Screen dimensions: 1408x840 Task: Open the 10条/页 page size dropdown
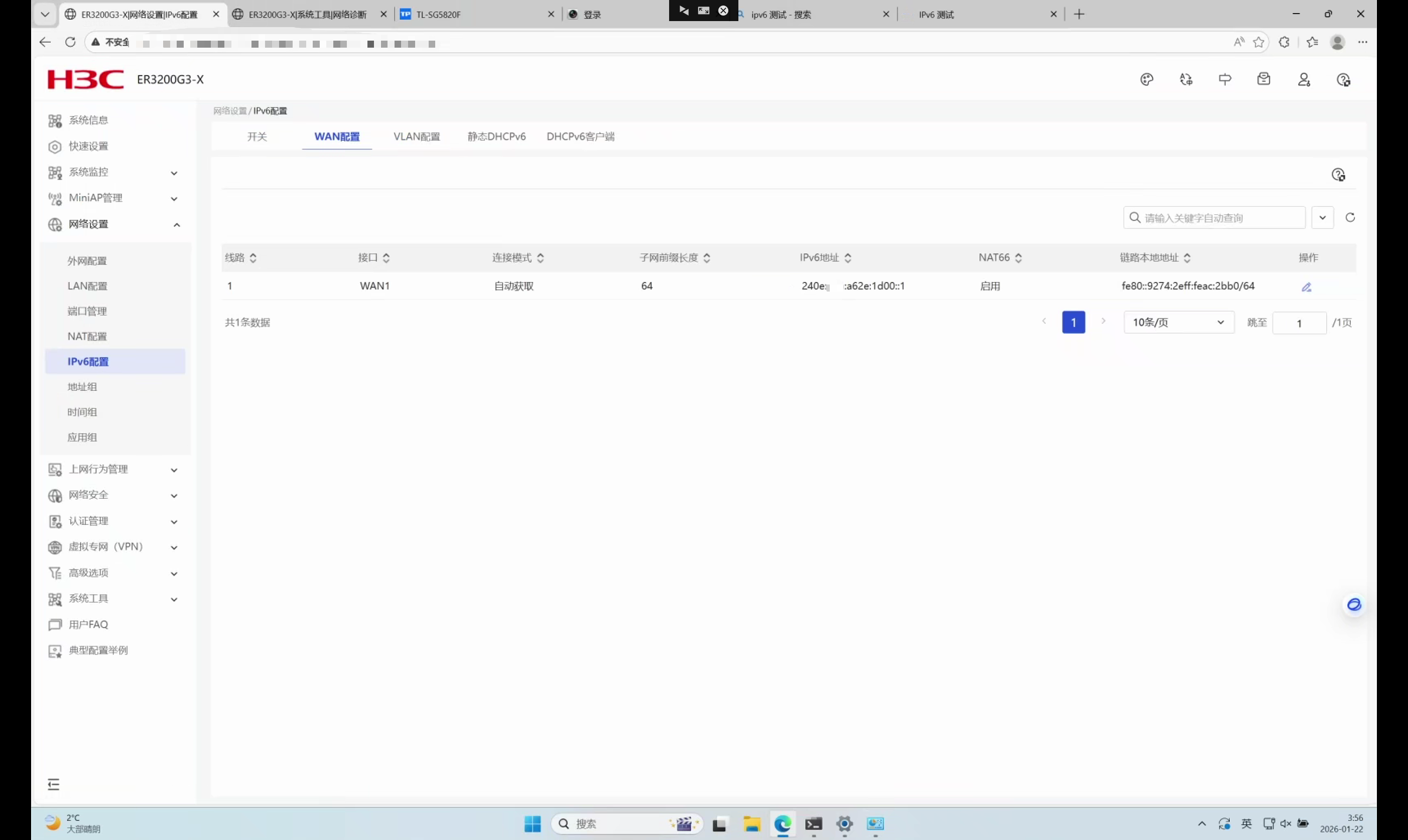[x=1178, y=323]
